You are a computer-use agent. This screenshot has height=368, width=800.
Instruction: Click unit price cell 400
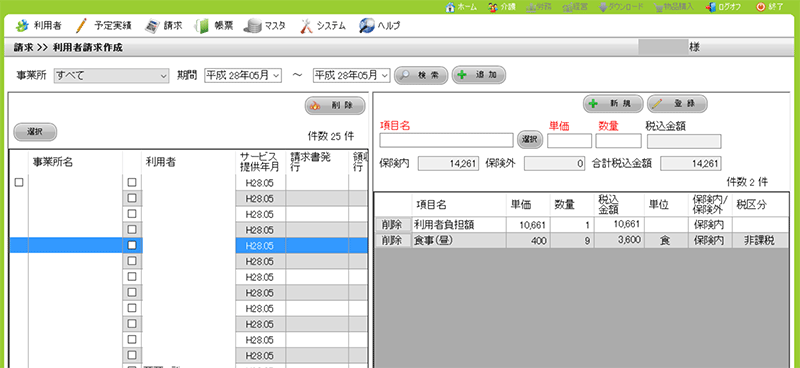pos(528,241)
